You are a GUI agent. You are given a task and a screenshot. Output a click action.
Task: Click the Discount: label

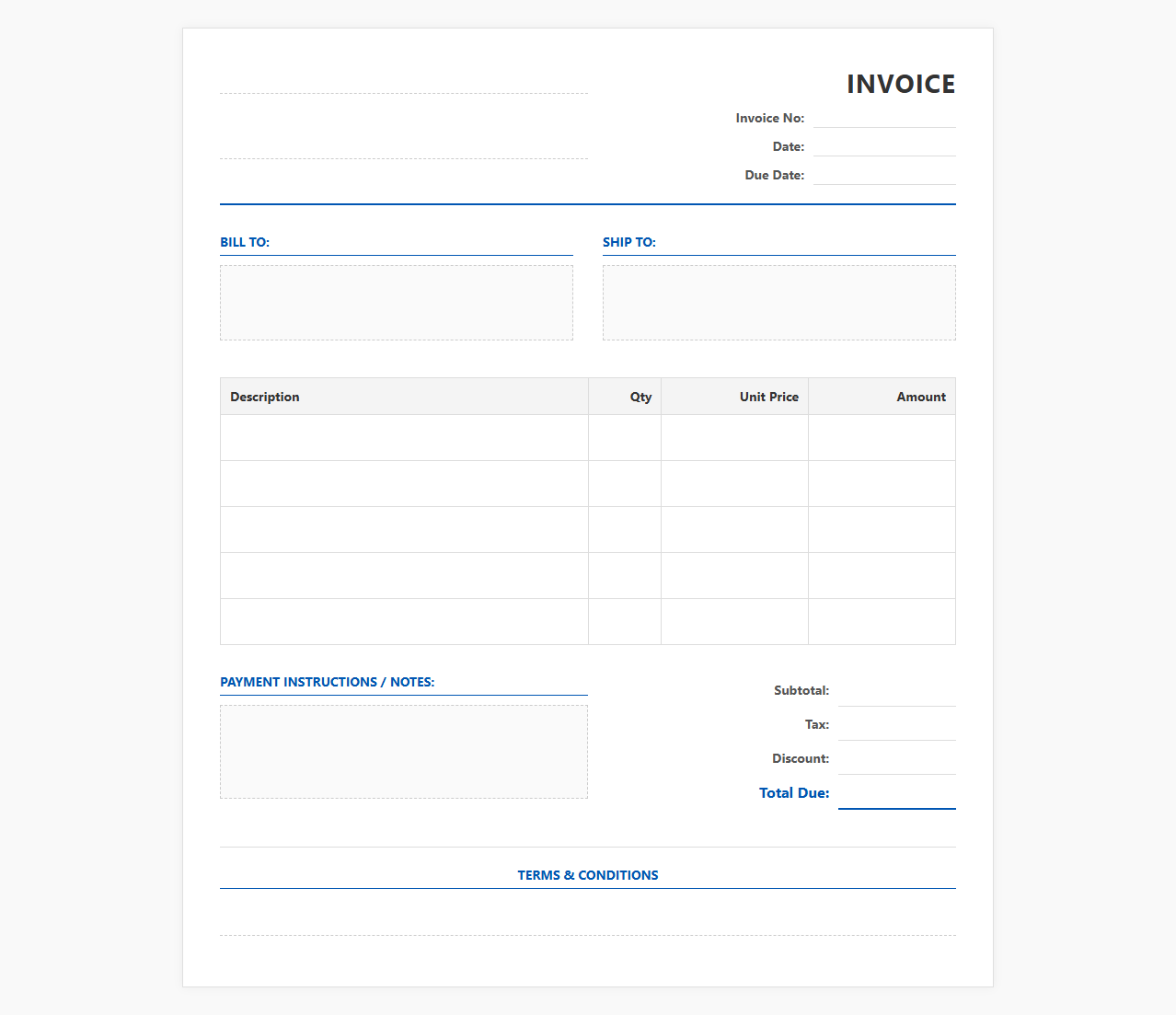pos(801,758)
